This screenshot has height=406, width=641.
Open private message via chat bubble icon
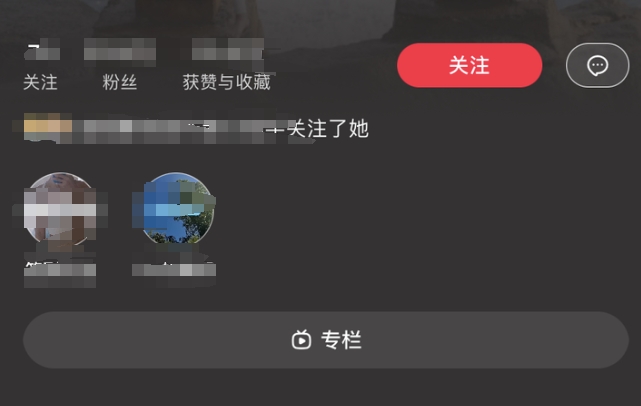(x=597, y=65)
